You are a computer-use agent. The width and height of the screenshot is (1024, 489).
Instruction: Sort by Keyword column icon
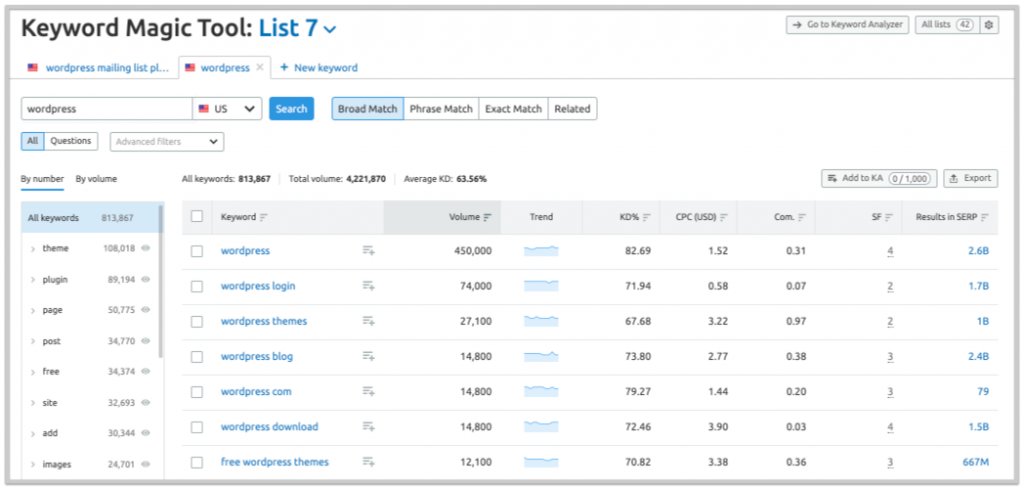click(x=264, y=217)
